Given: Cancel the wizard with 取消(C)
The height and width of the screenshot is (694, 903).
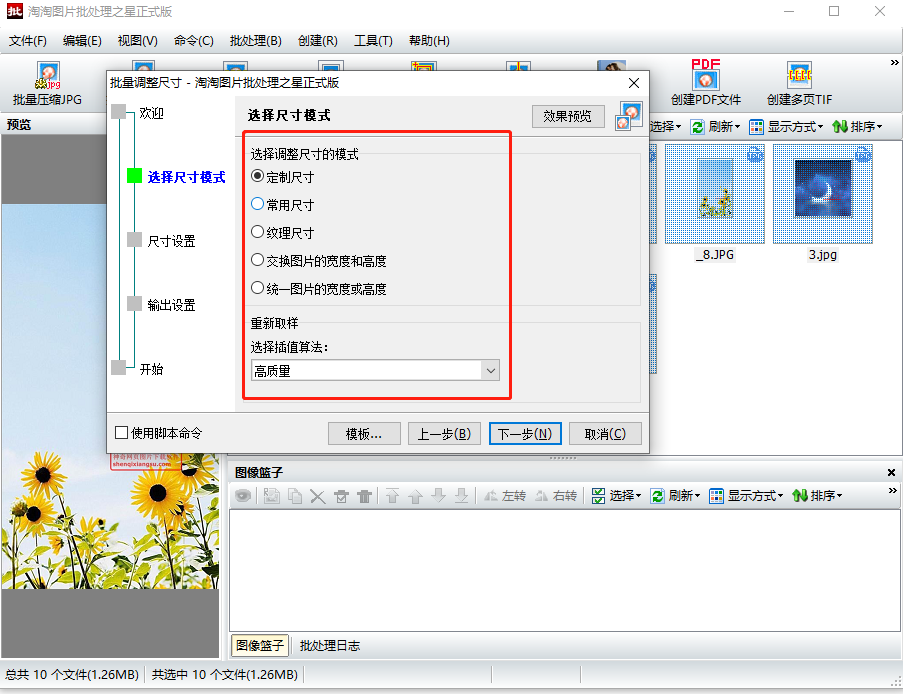Looking at the screenshot, I should [x=605, y=434].
